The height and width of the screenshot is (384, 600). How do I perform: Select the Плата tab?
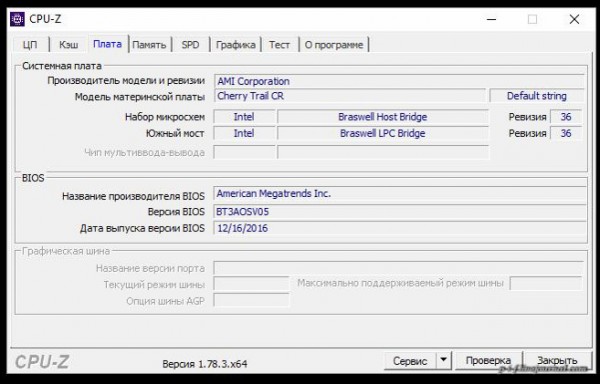pyautogui.click(x=108, y=44)
